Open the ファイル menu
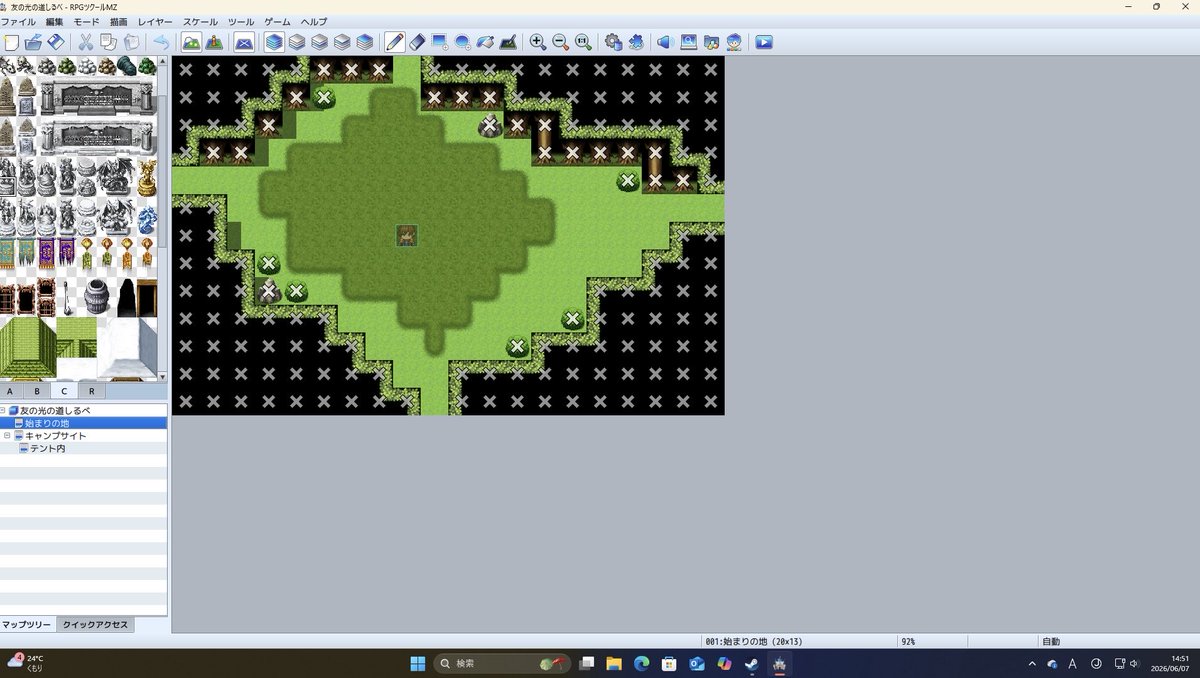 [18, 22]
